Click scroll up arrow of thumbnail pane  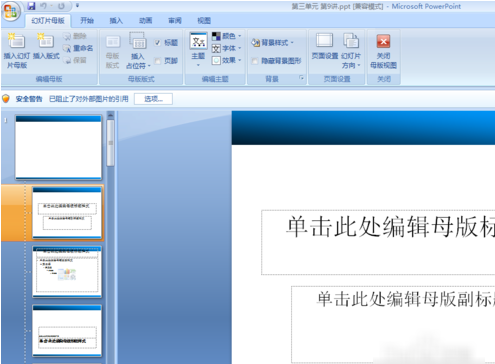tap(110, 115)
